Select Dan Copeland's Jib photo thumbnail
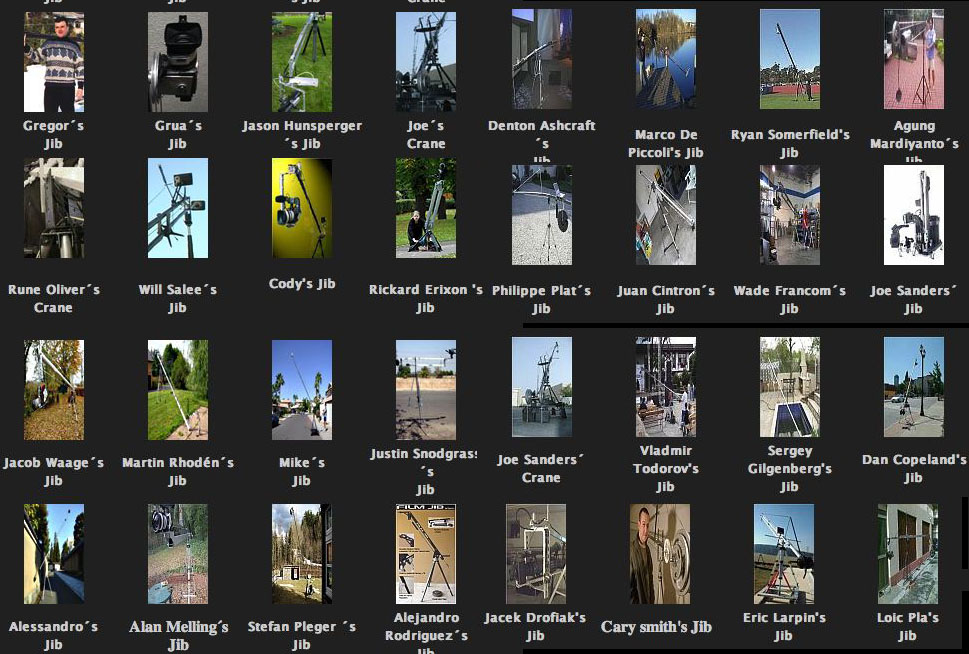The image size is (969, 654). click(914, 387)
